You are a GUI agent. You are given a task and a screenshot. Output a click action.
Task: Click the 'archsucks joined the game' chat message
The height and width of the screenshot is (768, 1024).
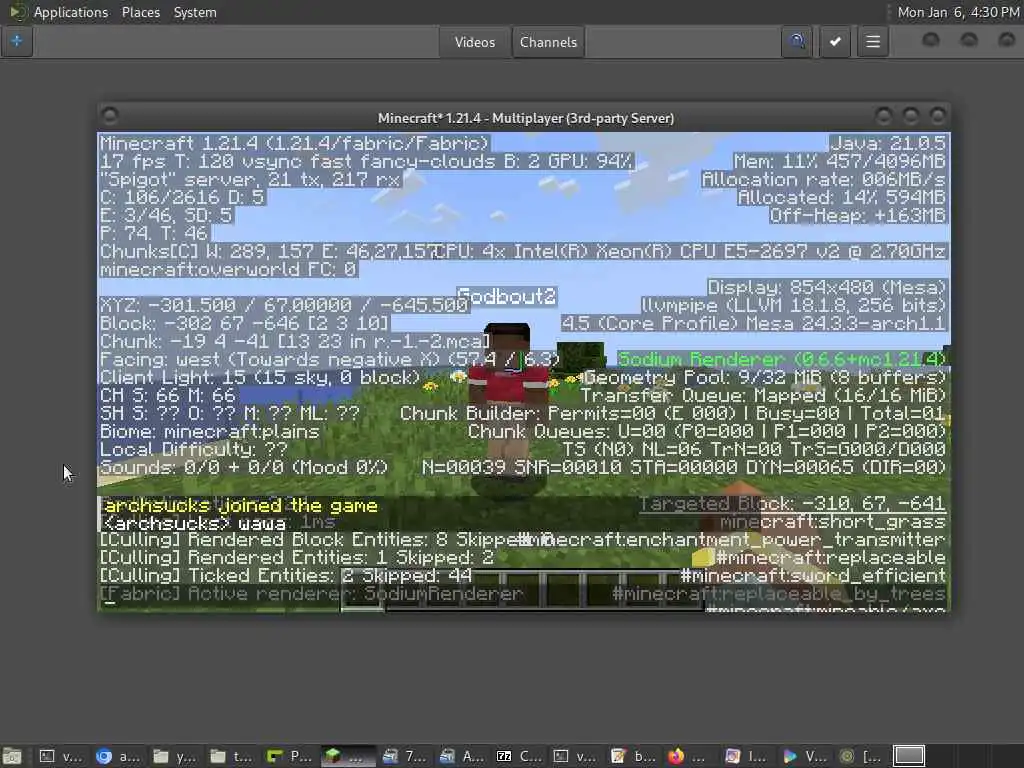coord(241,505)
